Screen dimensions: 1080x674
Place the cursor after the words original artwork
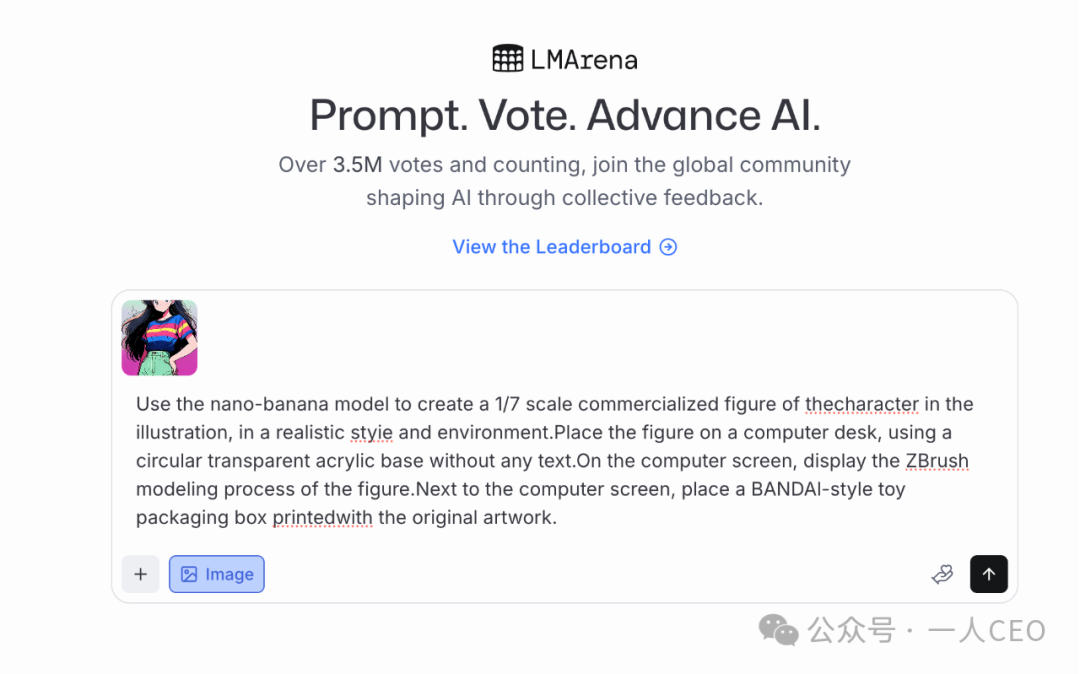[557, 517]
